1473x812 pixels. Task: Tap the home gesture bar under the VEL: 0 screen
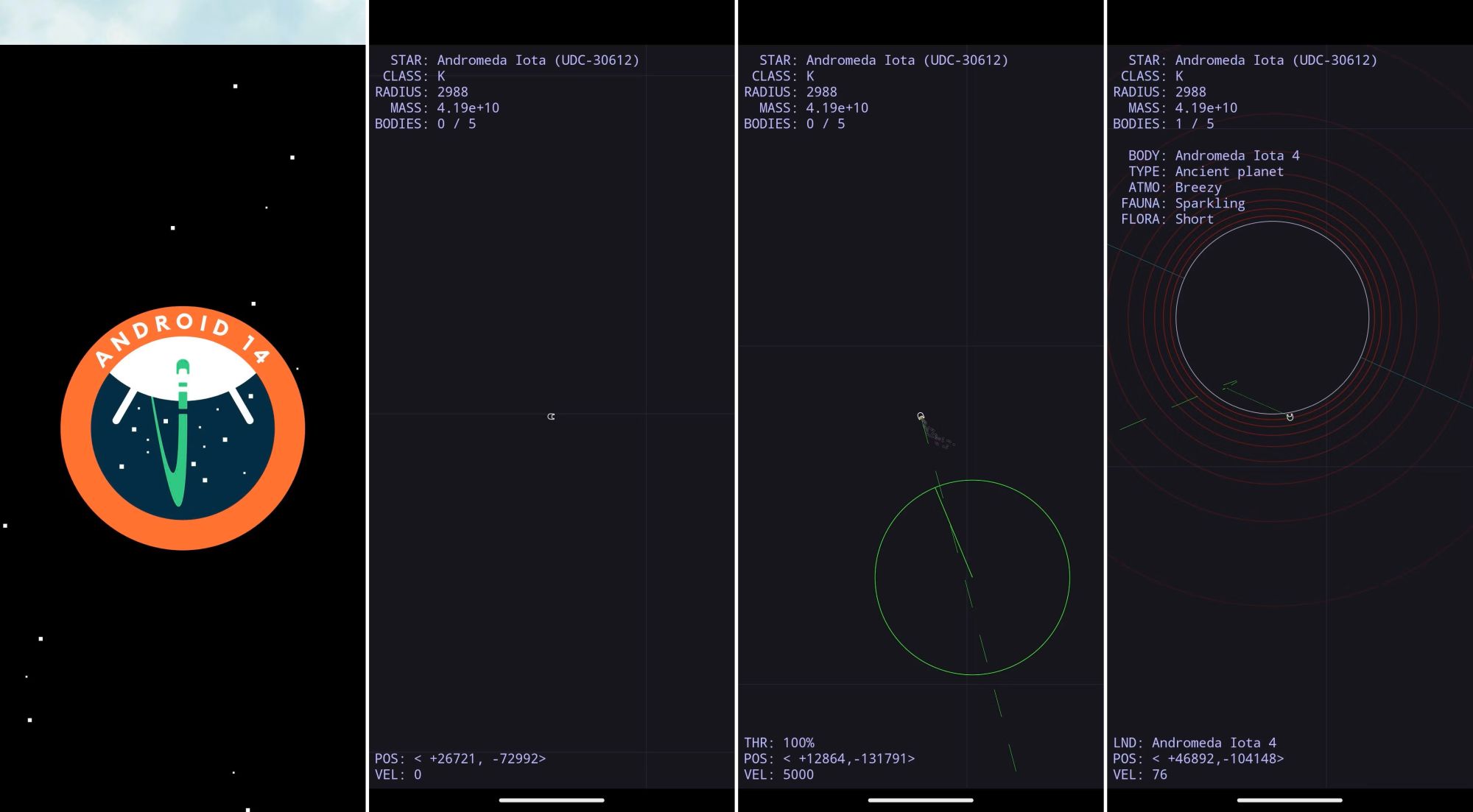coord(552,799)
